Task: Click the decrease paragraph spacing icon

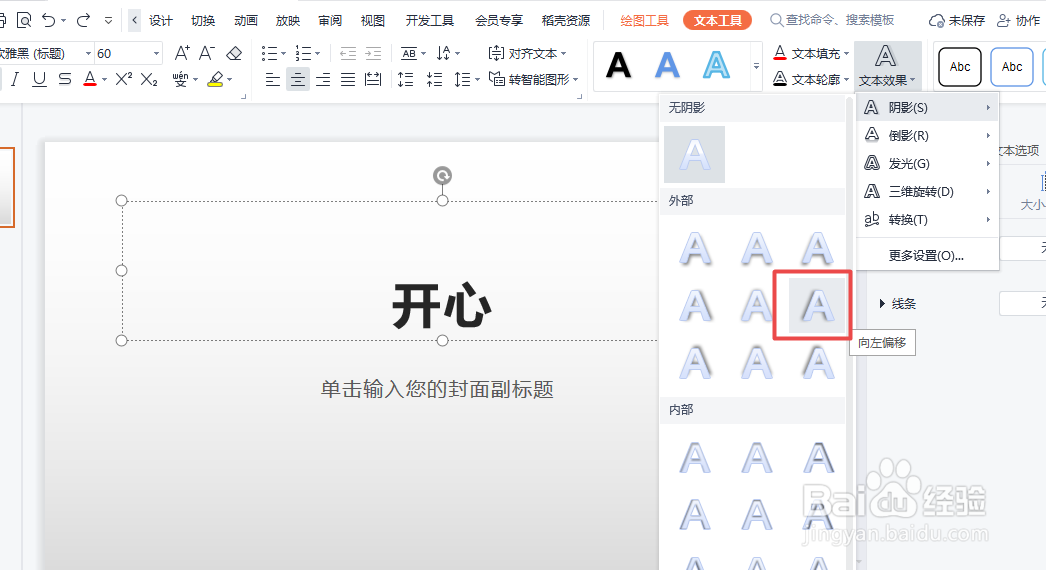Action: [x=434, y=80]
